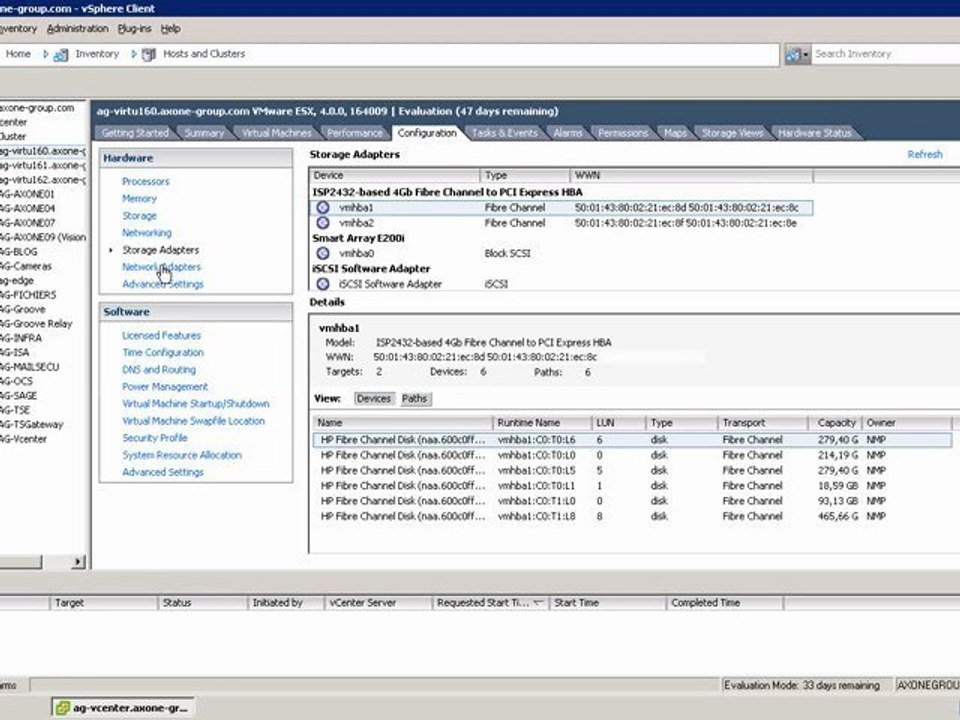Sort devices by the LUN column header

[618, 422]
